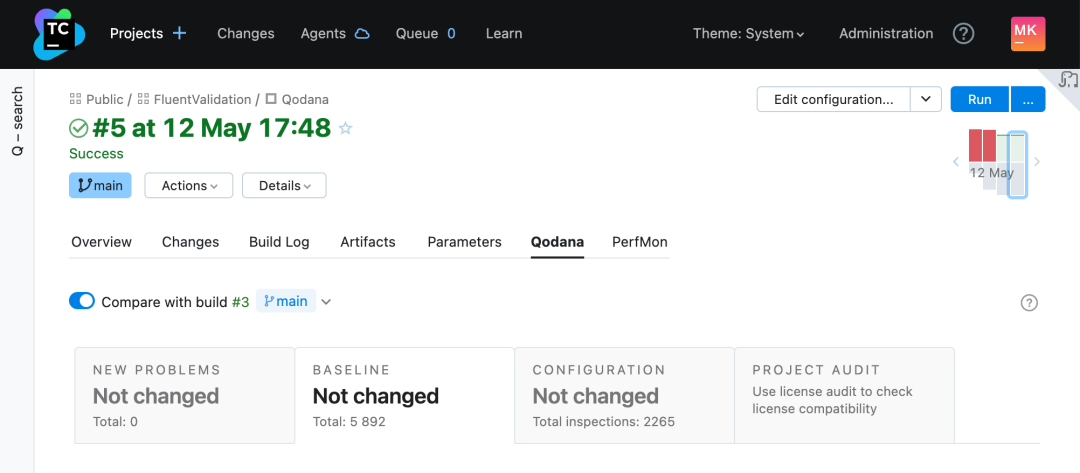1080x473 pixels.
Task: Open the FluentValidation breadcrumb link
Action: click(203, 99)
